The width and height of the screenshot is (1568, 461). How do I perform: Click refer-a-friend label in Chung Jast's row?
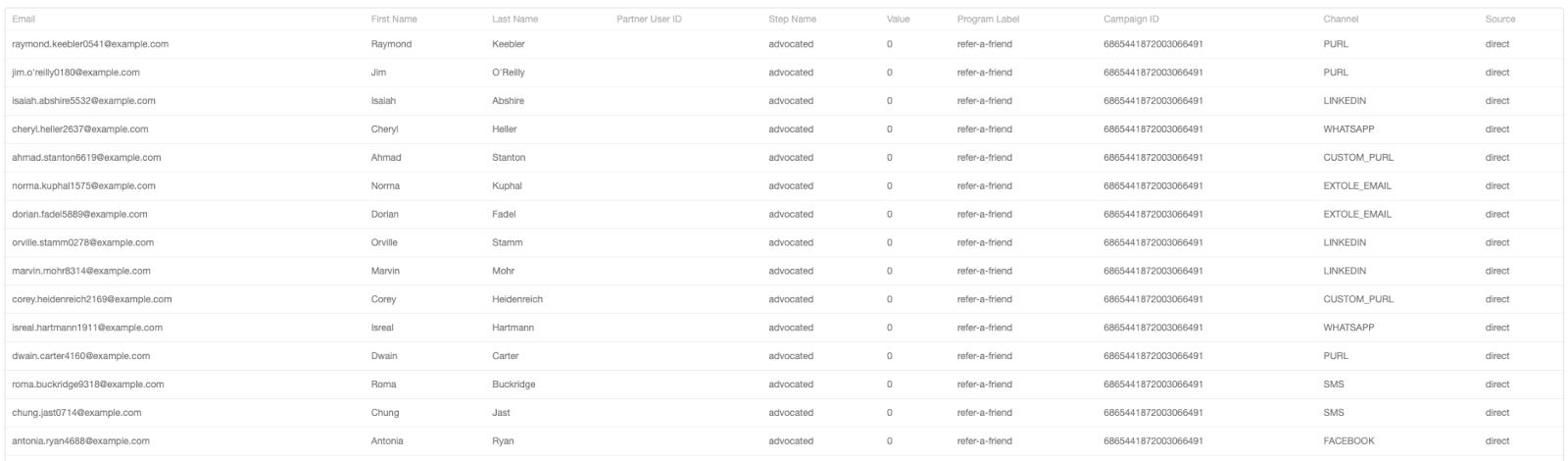click(x=985, y=414)
